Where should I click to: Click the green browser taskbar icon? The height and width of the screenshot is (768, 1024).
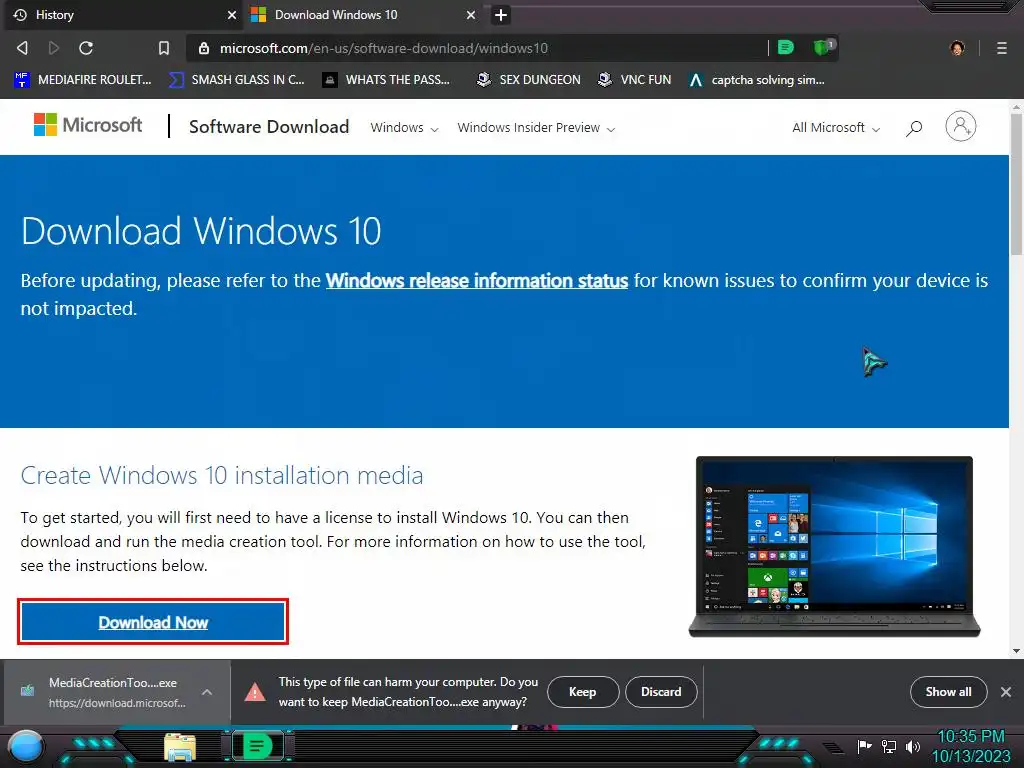257,746
